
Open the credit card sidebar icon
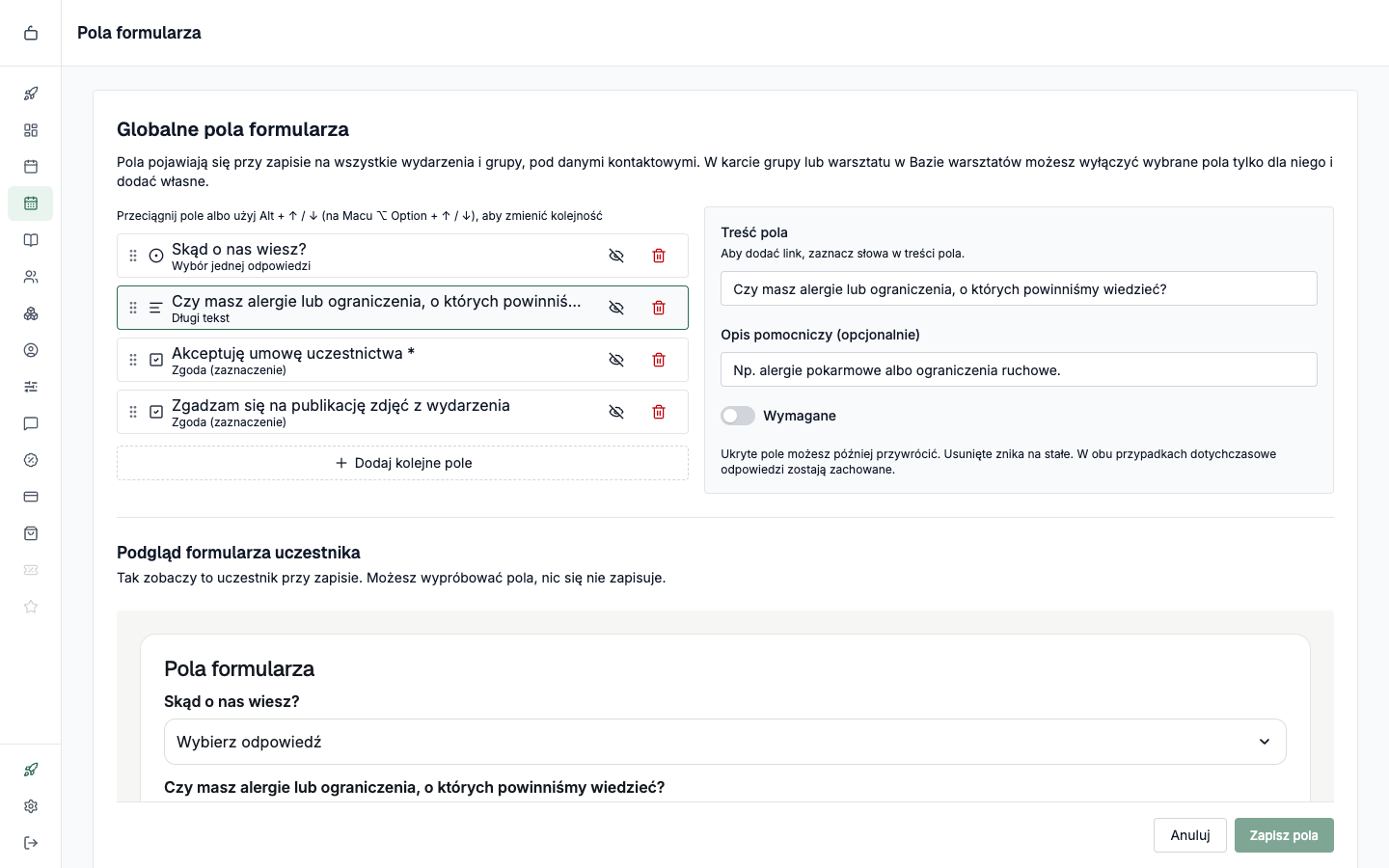31,497
